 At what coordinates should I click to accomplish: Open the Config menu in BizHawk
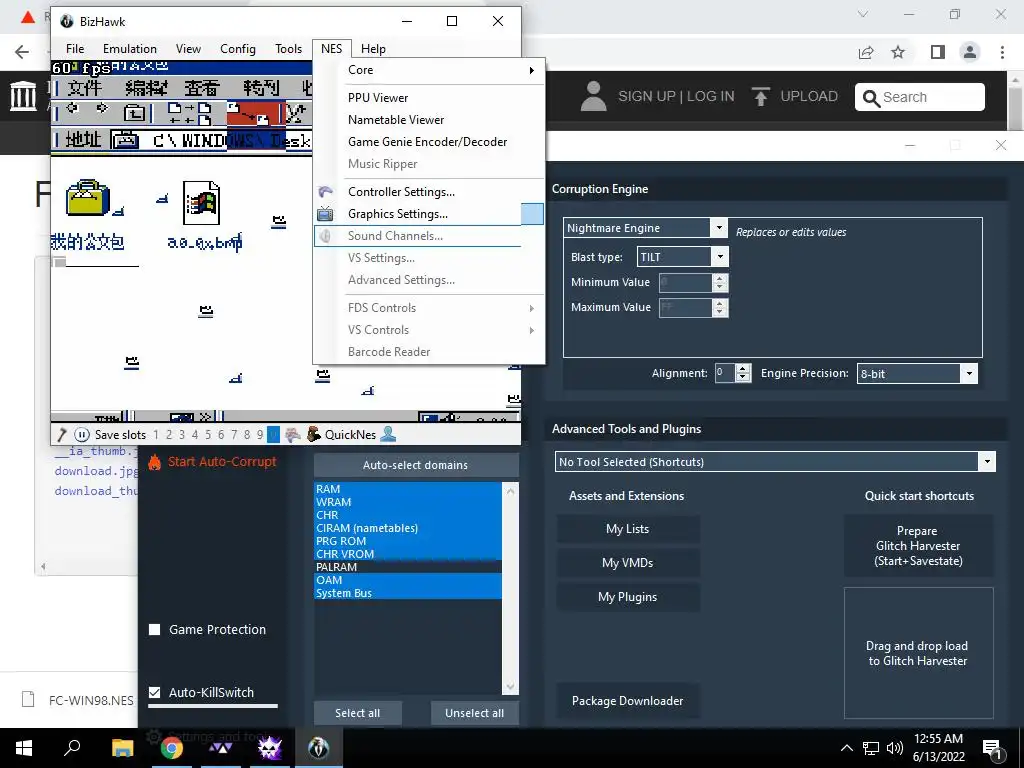[238, 49]
